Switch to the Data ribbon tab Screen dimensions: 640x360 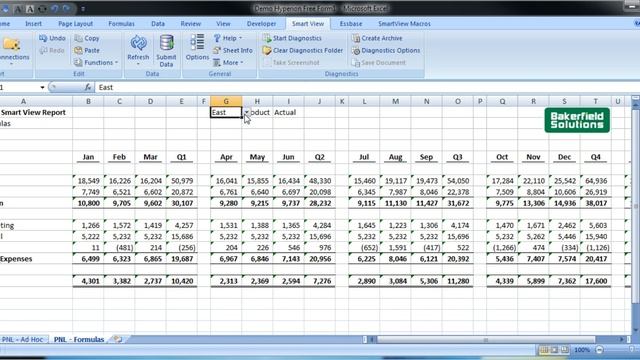[x=158, y=24]
